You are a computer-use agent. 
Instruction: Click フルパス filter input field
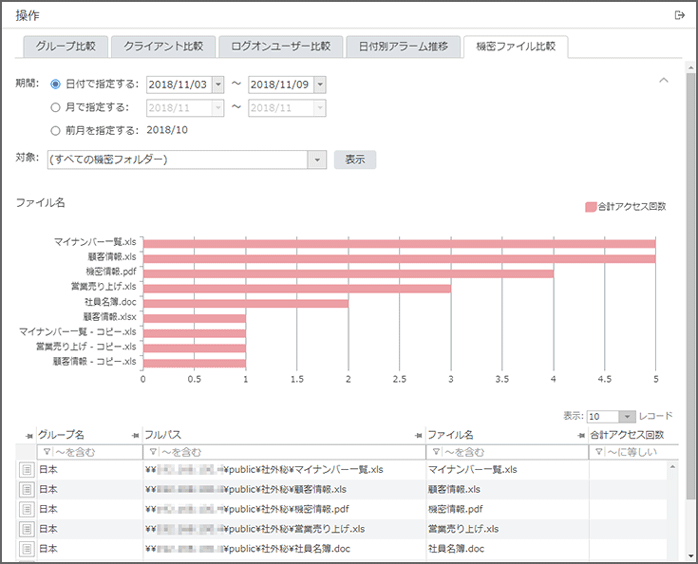coord(284,452)
